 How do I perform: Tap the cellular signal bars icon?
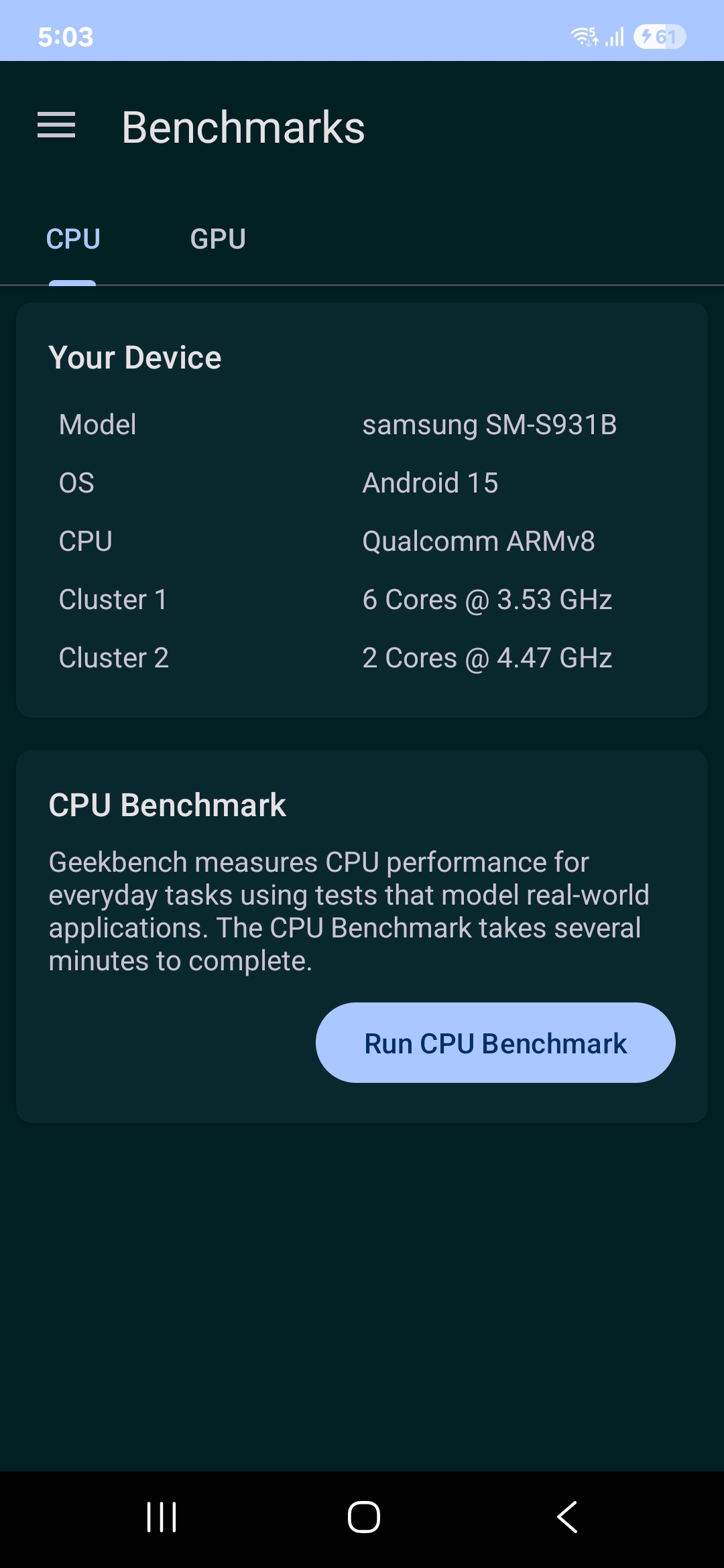pyautogui.click(x=615, y=36)
